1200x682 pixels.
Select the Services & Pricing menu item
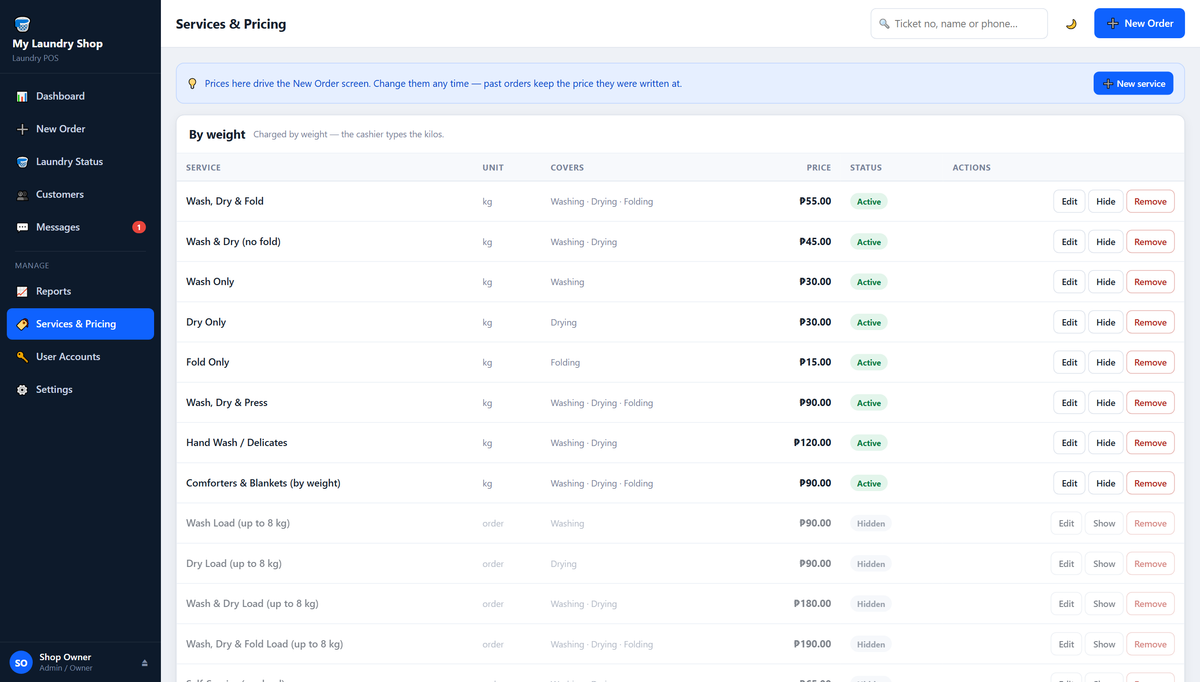pyautogui.click(x=80, y=324)
